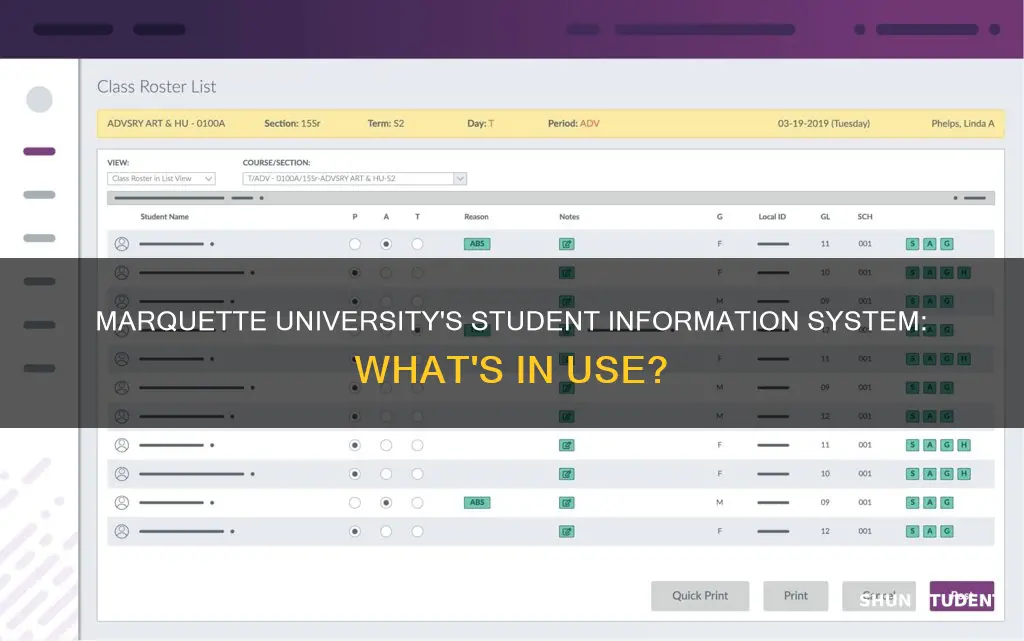Click the Quick Print button
Image resolution: width=1024 pixels, height=641 pixels.
(x=700, y=596)
